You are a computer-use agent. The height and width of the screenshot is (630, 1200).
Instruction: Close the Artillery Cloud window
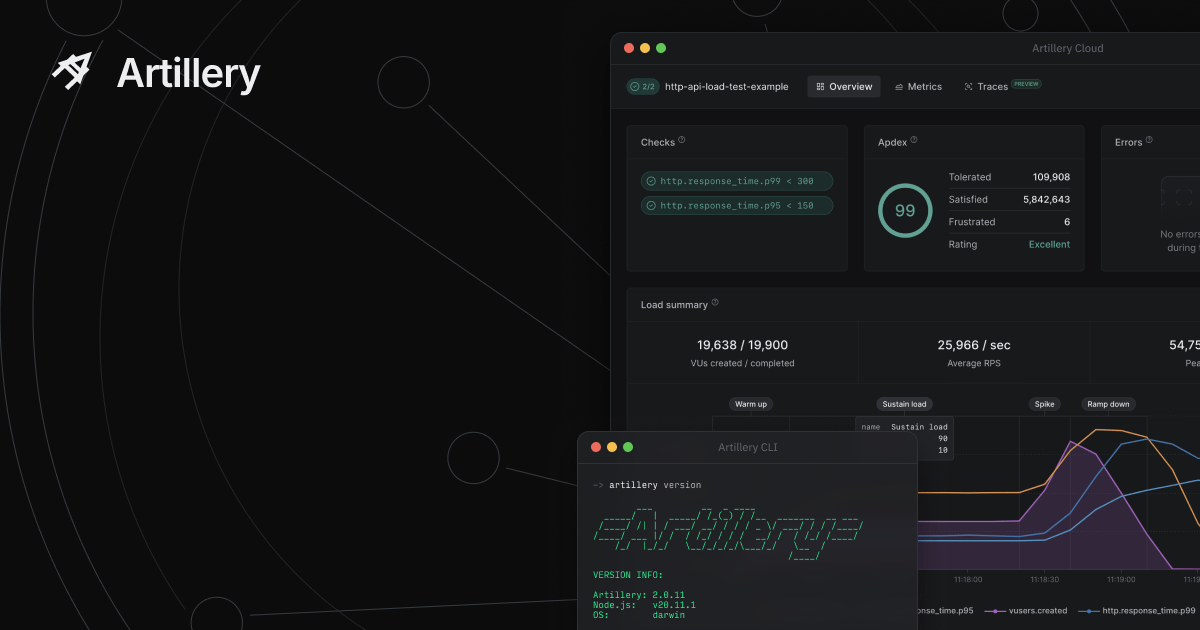coord(629,48)
